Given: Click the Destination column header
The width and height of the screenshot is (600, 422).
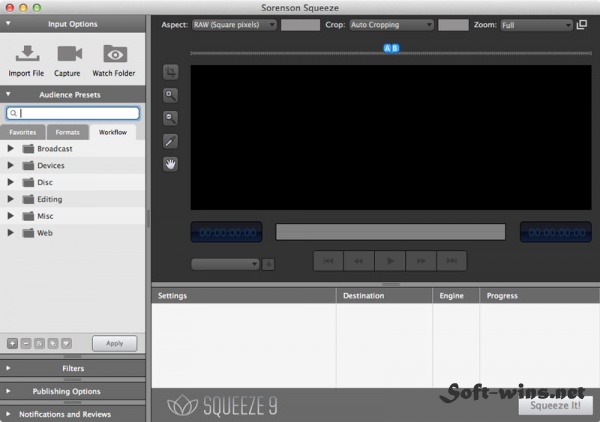Looking at the screenshot, I should coord(384,296).
